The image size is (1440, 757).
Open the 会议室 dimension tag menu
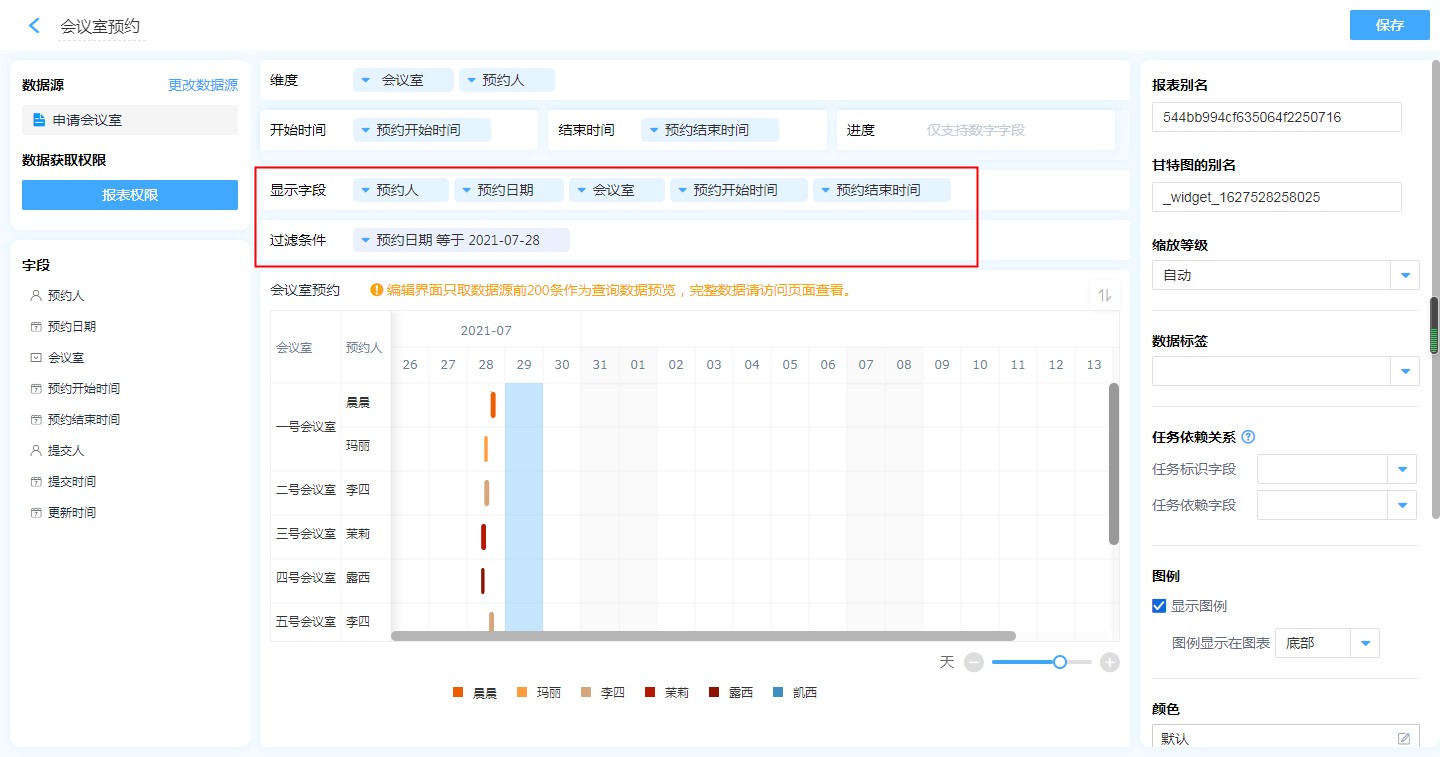click(366, 80)
